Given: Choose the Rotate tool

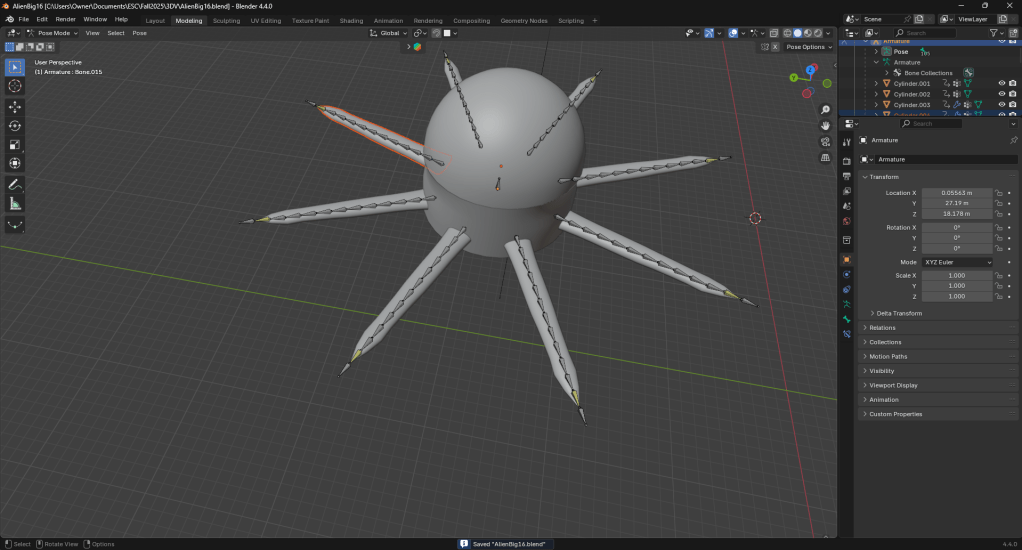Looking at the screenshot, I should [x=15, y=125].
